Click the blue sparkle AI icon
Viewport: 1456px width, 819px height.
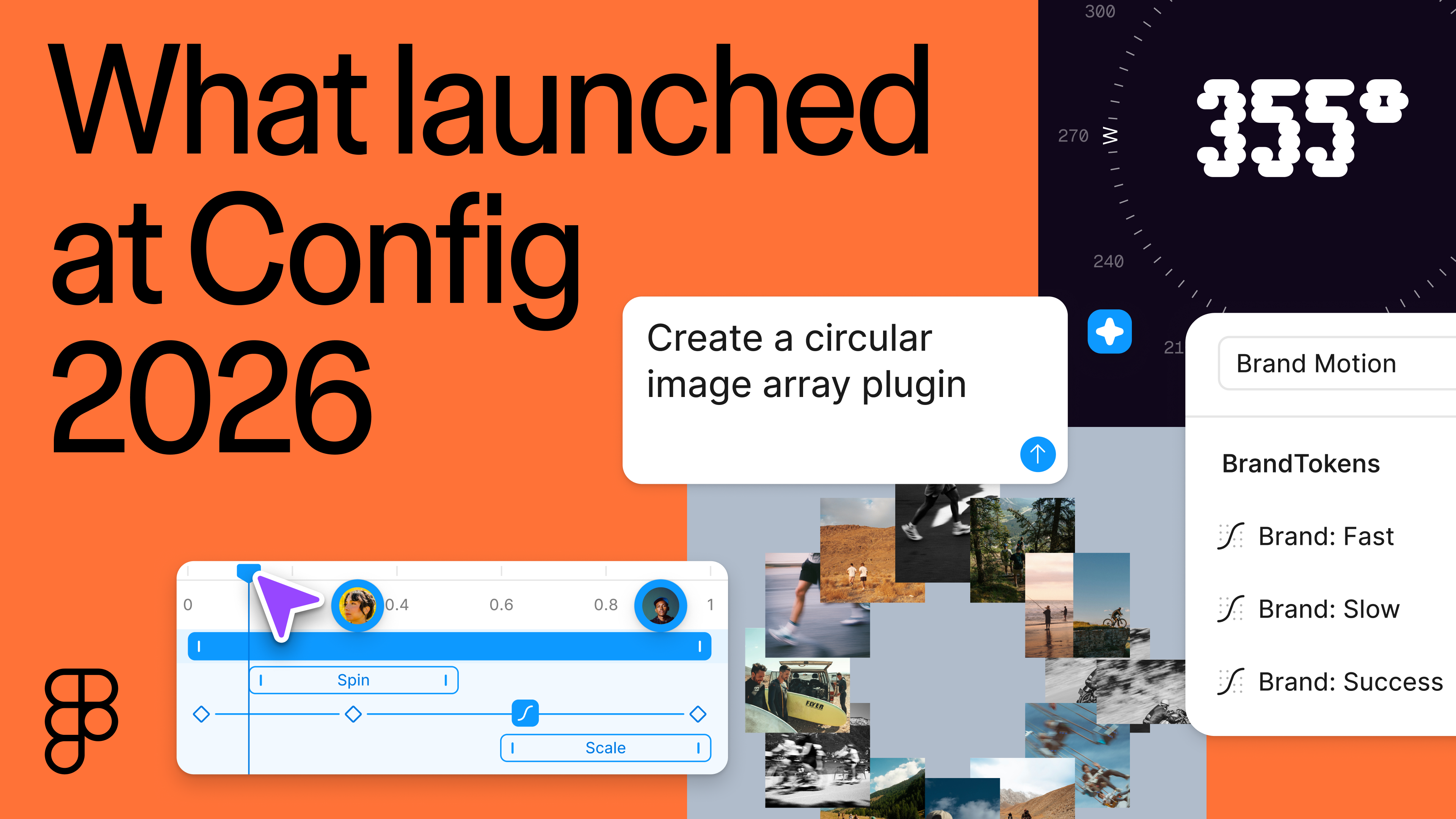pyautogui.click(x=1109, y=331)
